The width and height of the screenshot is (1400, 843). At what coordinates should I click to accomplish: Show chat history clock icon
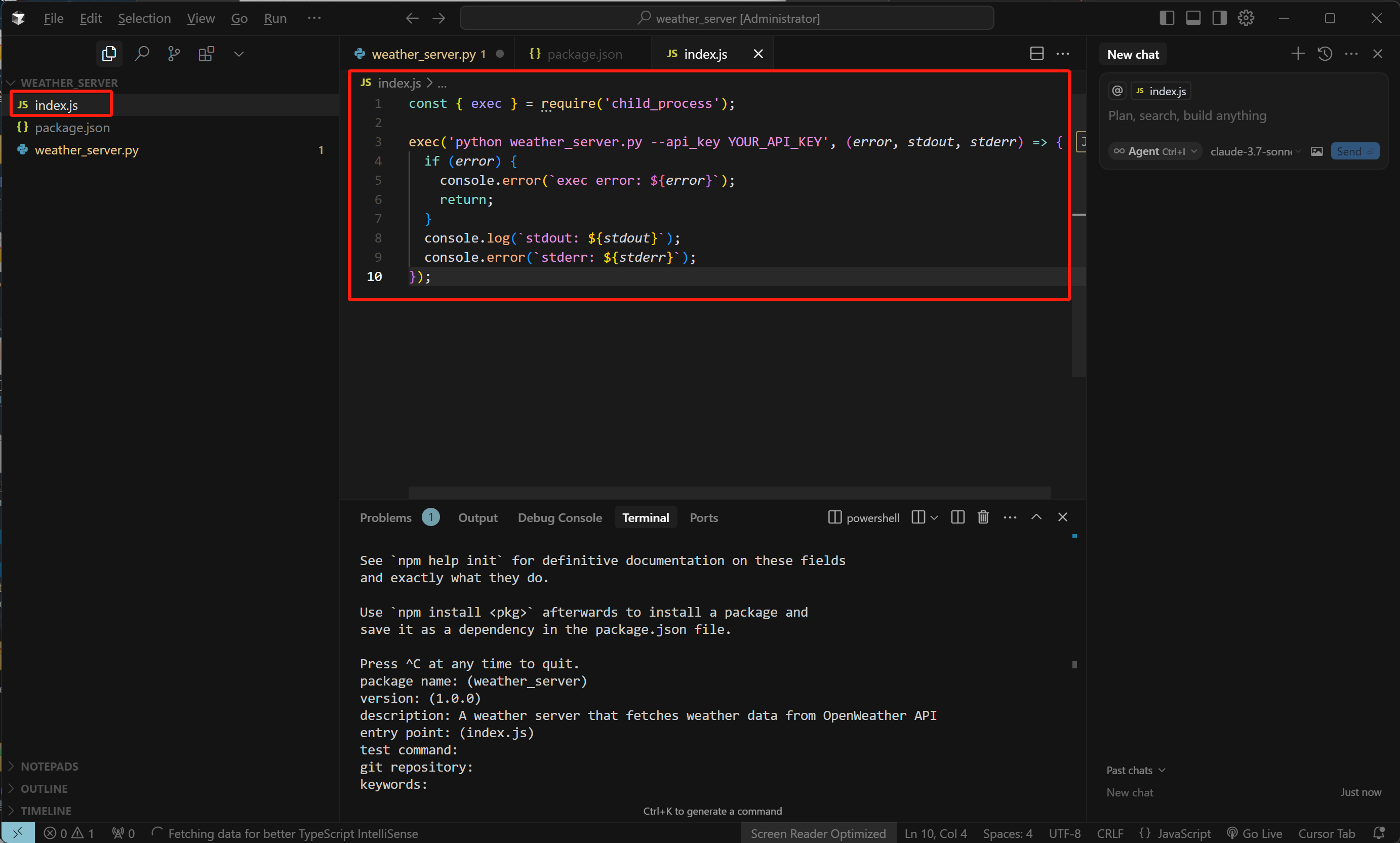(x=1325, y=54)
